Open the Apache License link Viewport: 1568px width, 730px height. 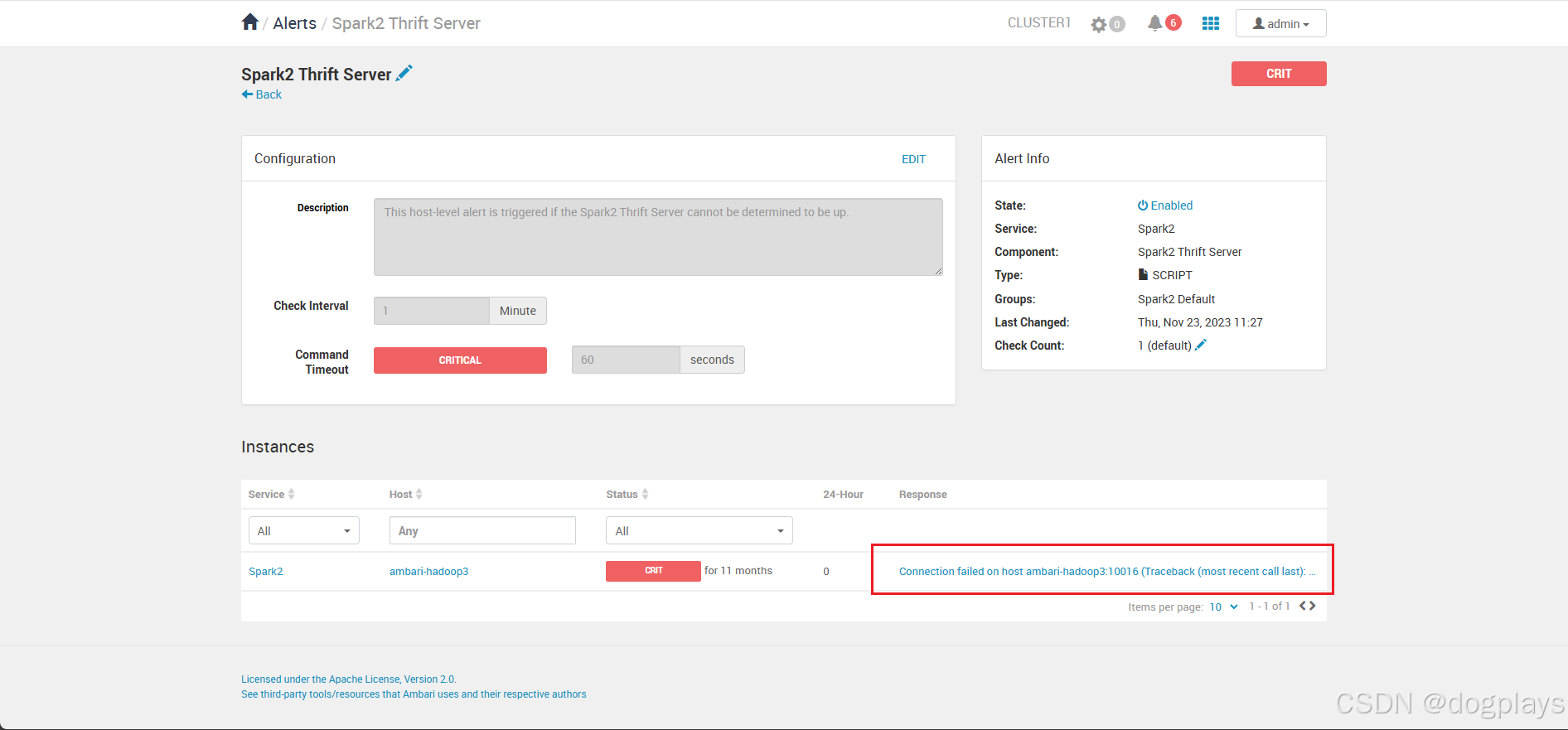pos(348,679)
